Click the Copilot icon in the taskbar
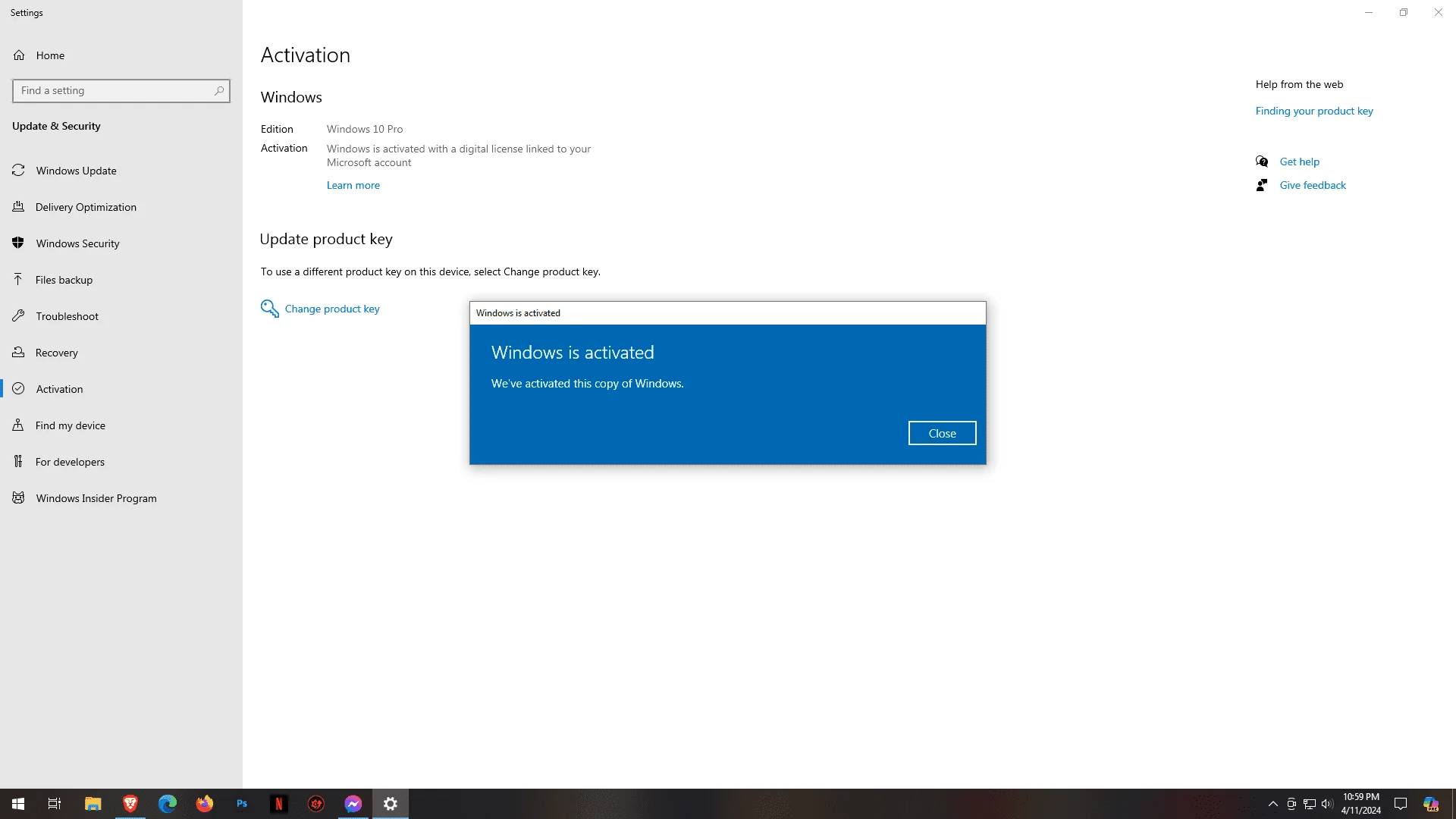This screenshot has height=819, width=1456. point(1431,804)
